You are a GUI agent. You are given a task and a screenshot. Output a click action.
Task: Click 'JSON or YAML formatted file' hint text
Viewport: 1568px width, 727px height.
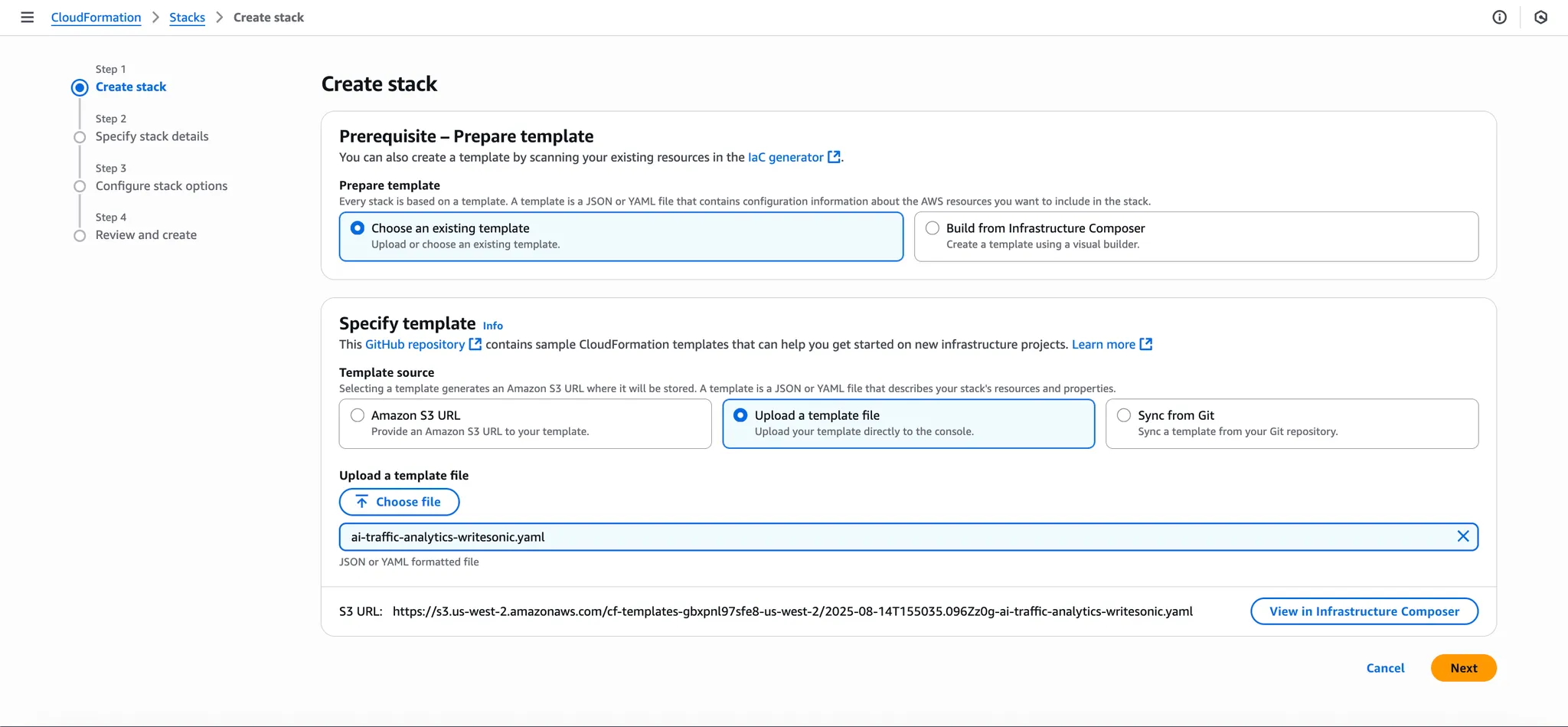[x=409, y=562]
